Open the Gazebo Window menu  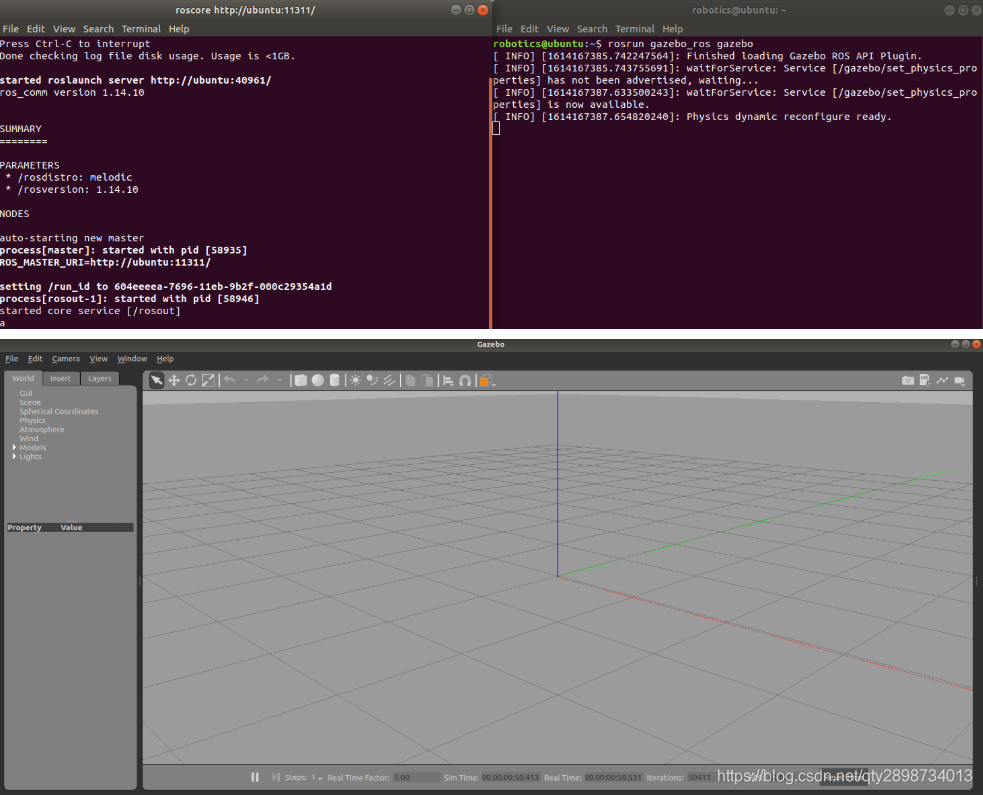point(132,359)
